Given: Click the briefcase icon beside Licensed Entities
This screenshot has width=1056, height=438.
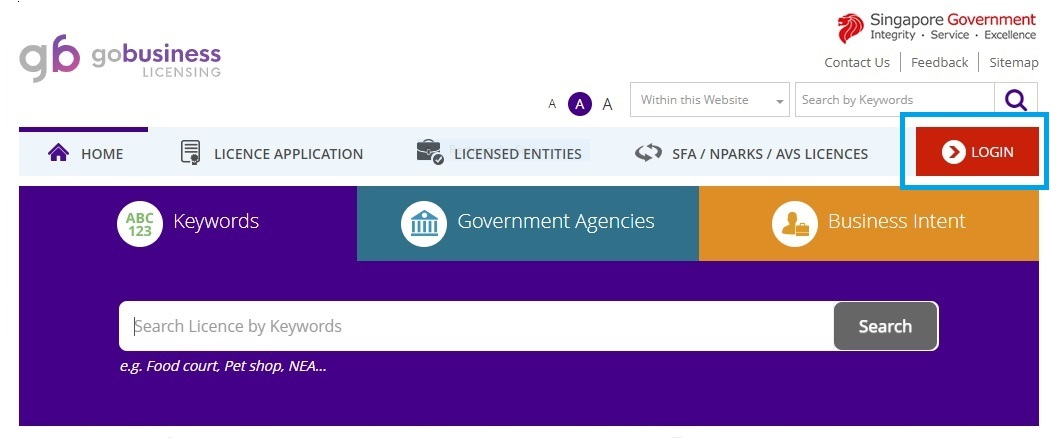Looking at the screenshot, I should (430, 152).
